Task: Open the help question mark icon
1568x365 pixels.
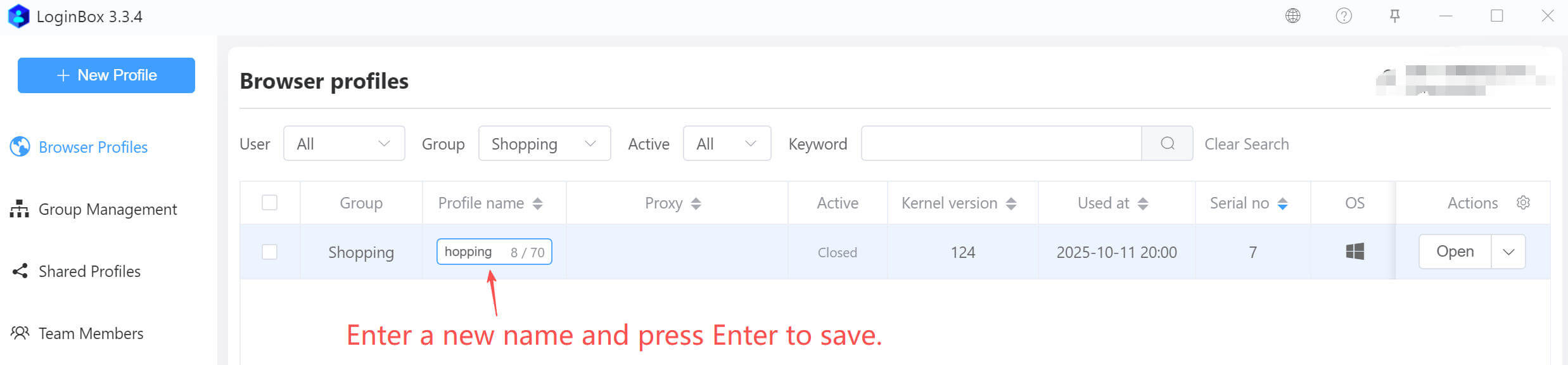Action: (x=1344, y=16)
